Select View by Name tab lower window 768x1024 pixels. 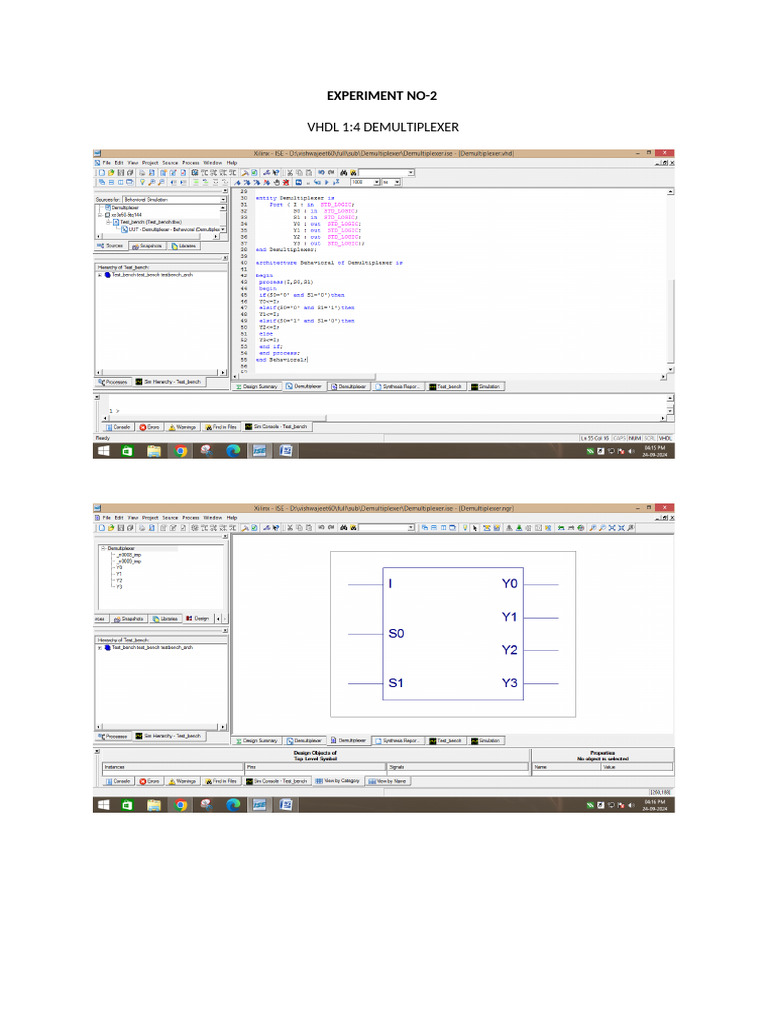click(388, 781)
